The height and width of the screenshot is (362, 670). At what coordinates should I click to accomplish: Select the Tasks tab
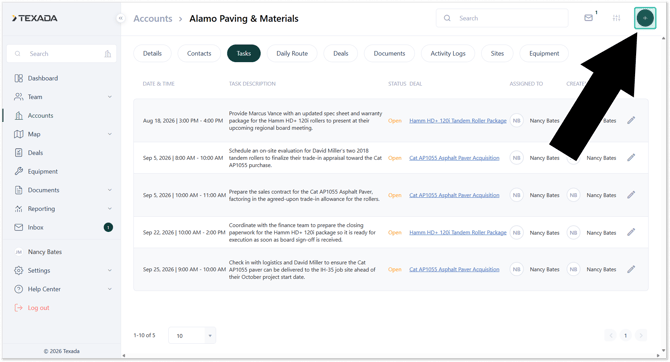point(244,53)
